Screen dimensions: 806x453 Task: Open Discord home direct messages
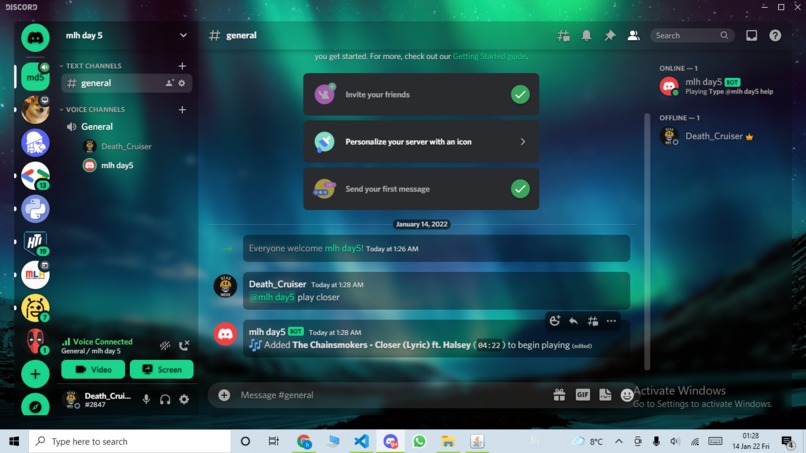tap(35, 38)
